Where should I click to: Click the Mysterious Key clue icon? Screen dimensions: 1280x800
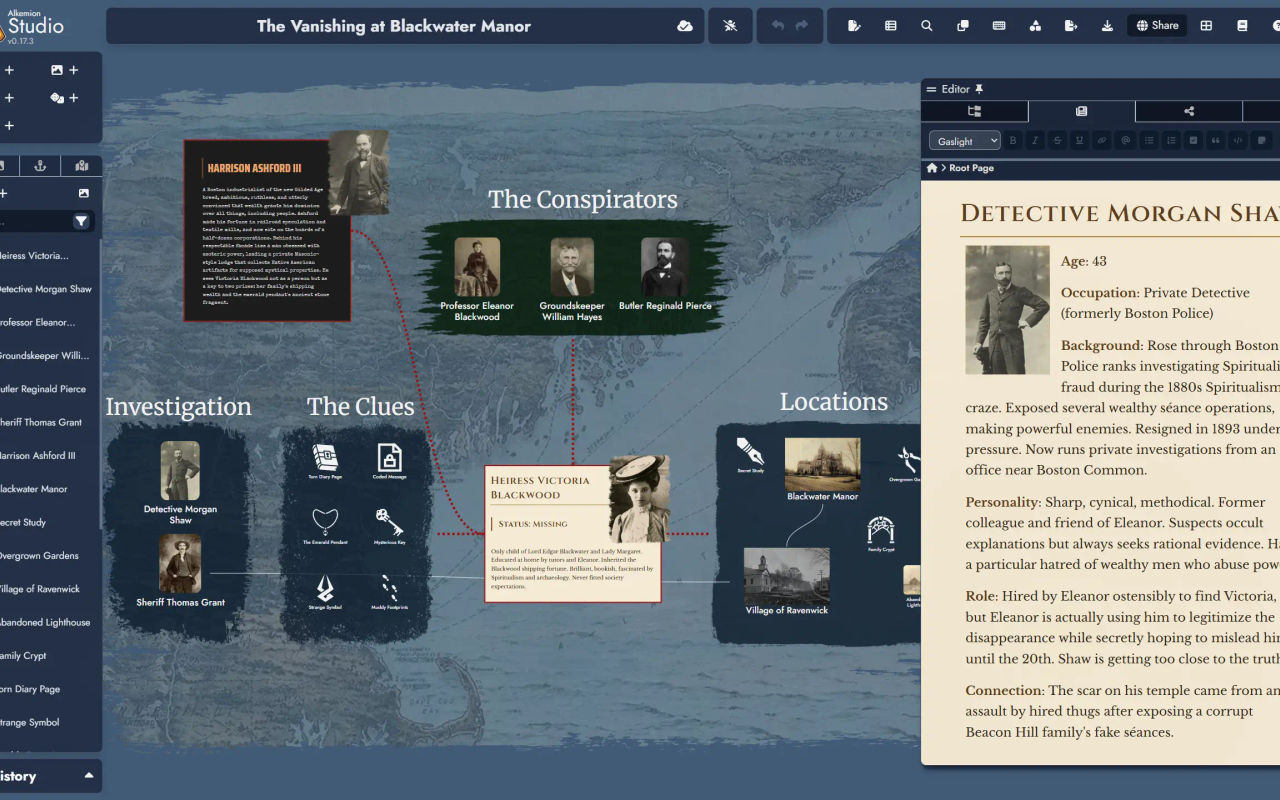(389, 522)
